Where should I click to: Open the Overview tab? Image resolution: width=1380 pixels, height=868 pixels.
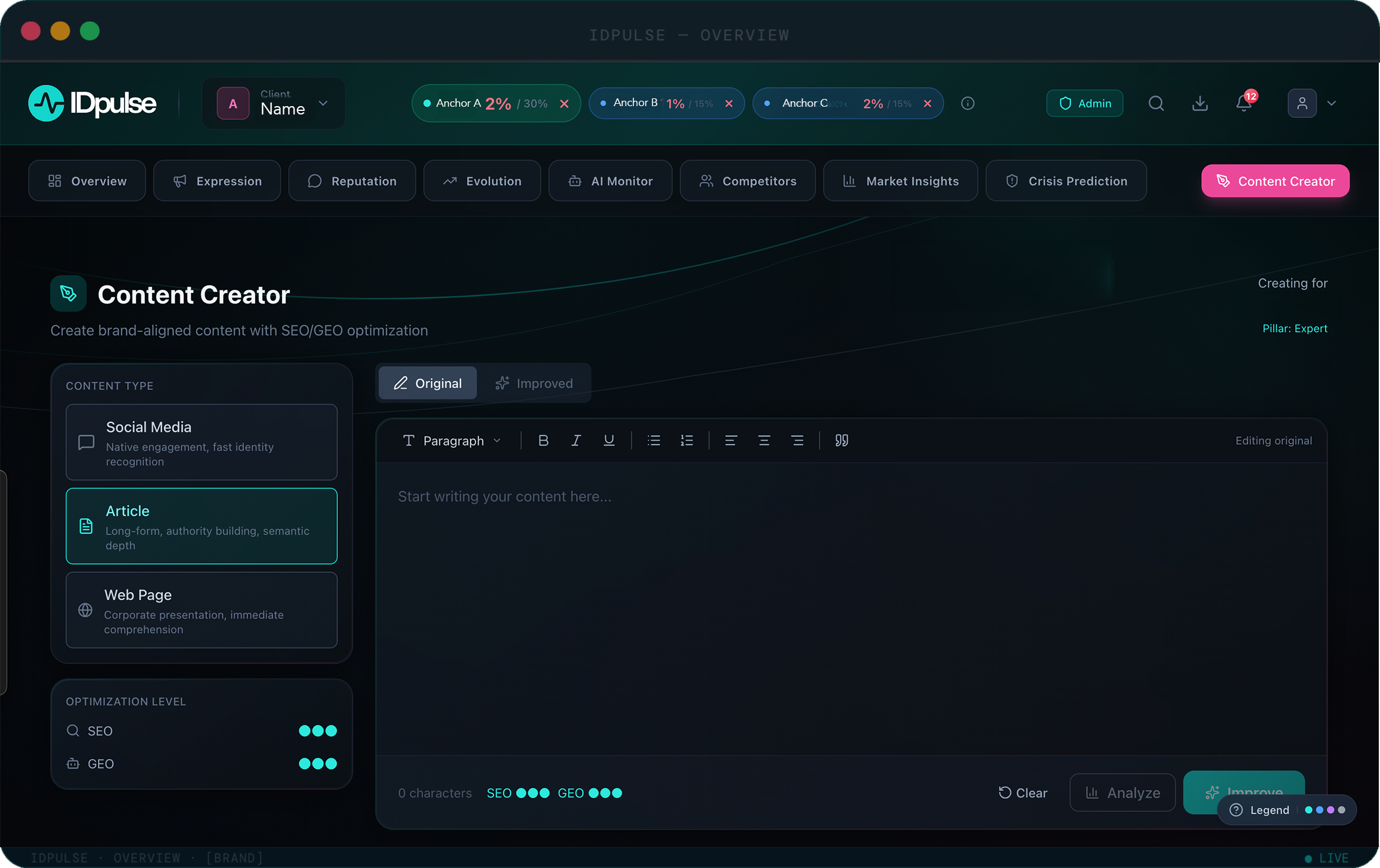(87, 181)
